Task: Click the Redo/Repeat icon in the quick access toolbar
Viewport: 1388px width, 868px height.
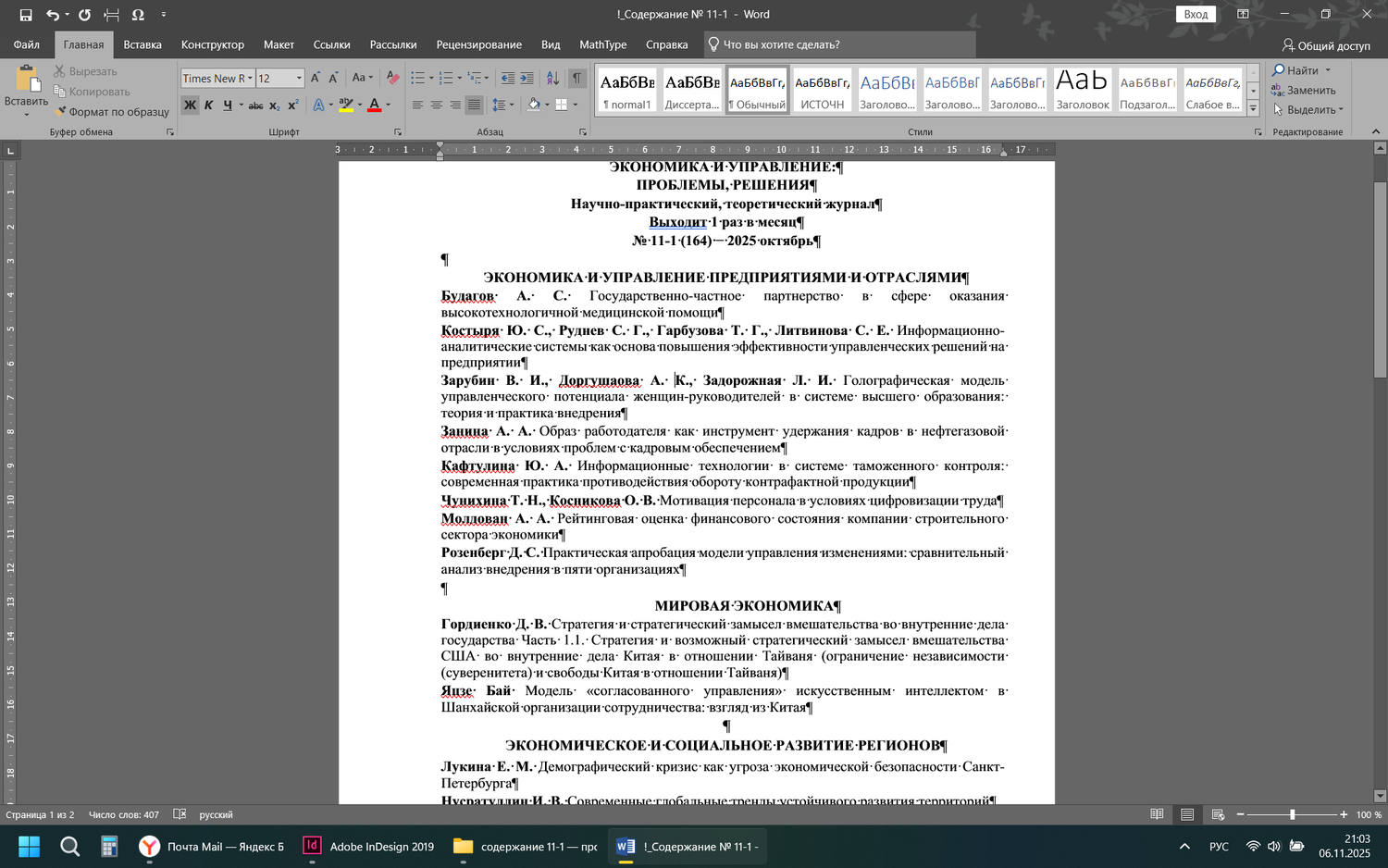Action: coord(84,15)
